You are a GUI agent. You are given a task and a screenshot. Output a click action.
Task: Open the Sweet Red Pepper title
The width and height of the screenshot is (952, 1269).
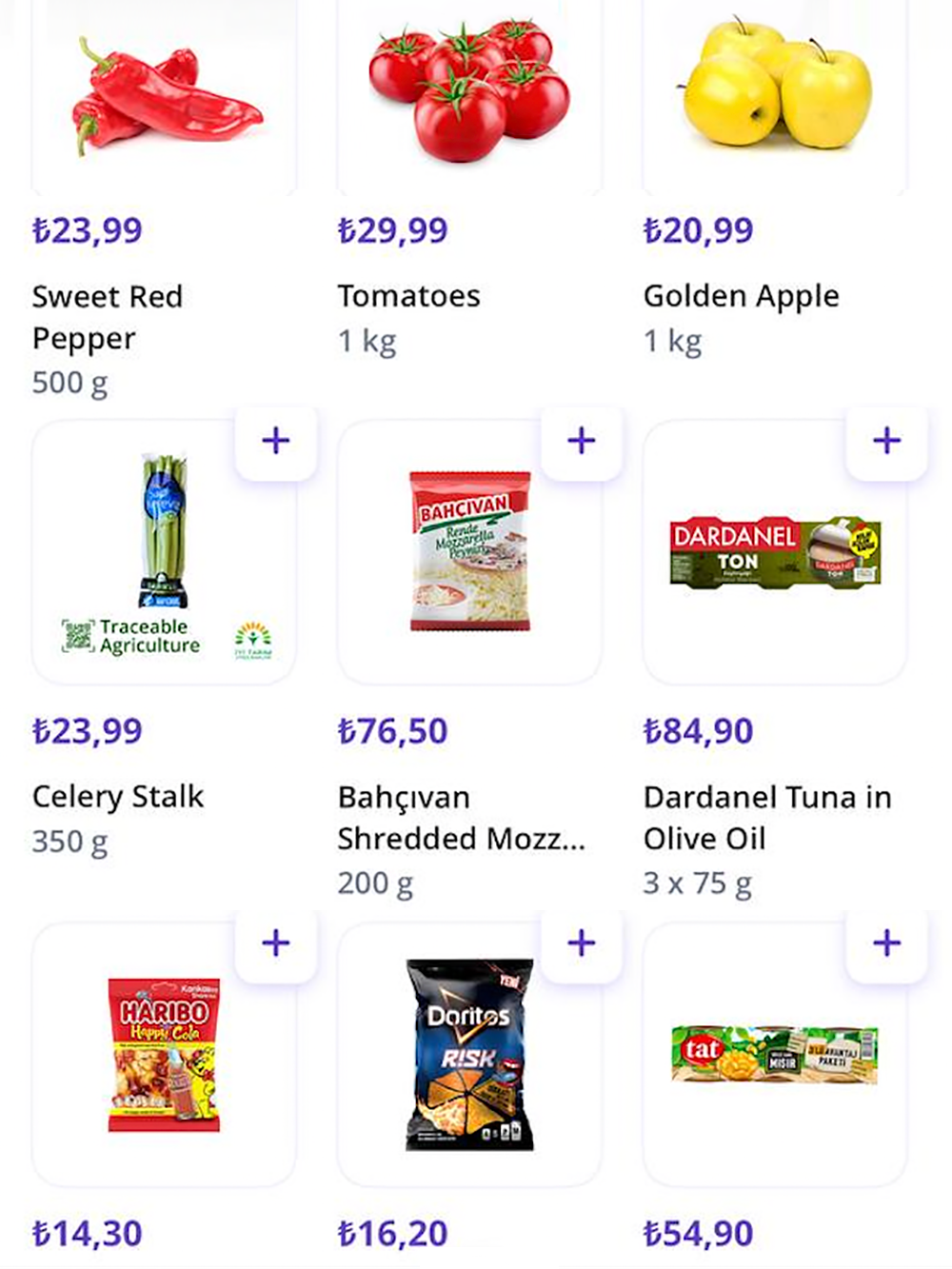[x=108, y=317]
